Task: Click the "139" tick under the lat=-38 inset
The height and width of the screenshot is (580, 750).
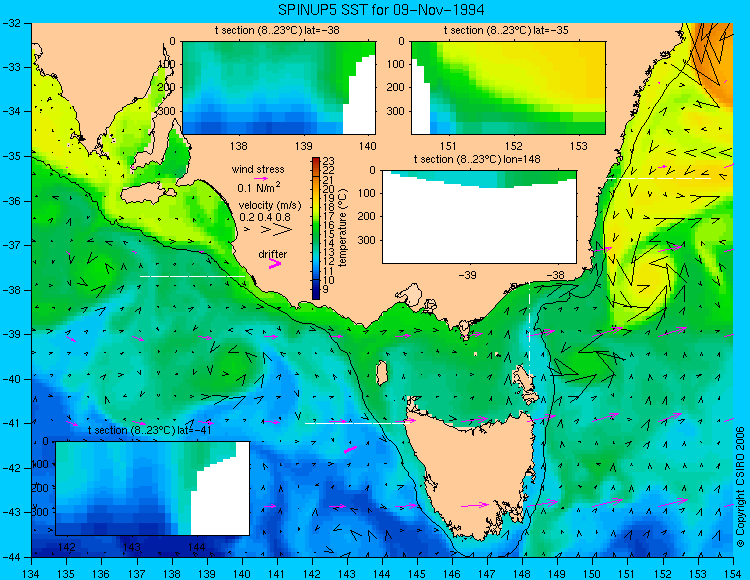Action: tap(303, 145)
